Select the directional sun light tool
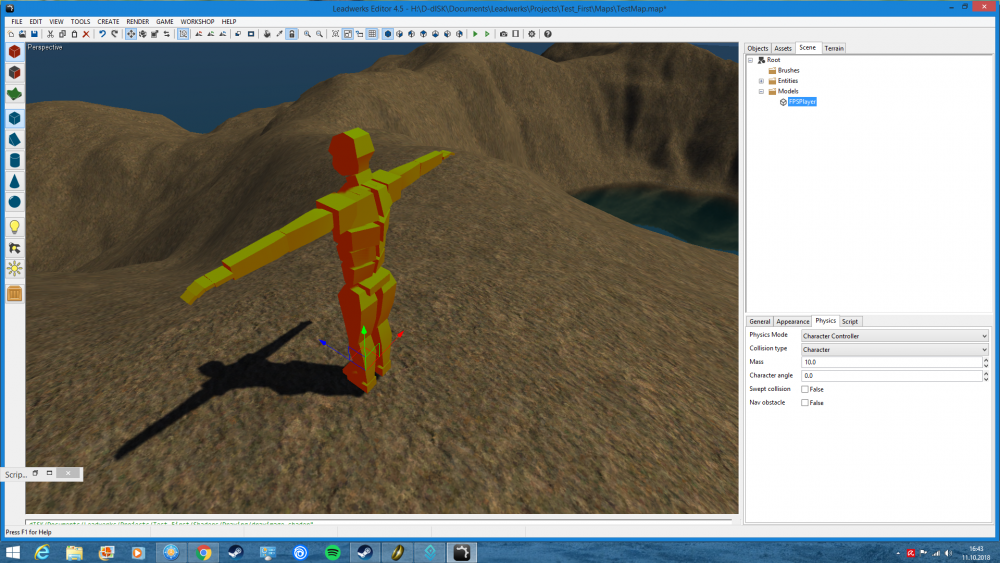Image resolution: width=1000 pixels, height=563 pixels. 15,268
